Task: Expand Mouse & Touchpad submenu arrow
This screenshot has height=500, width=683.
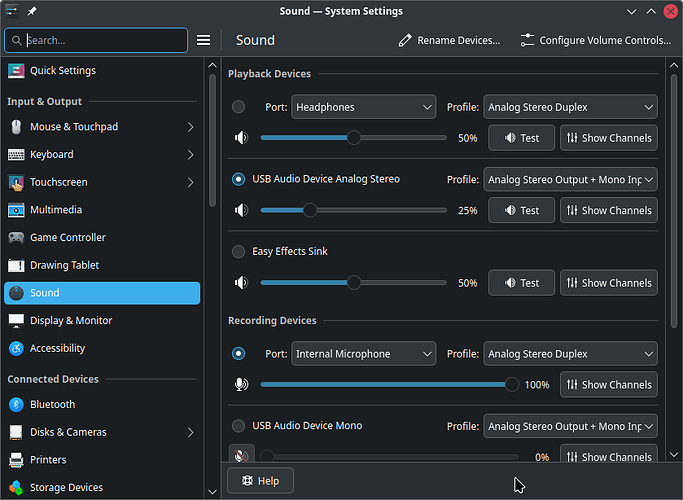Action: click(190, 127)
